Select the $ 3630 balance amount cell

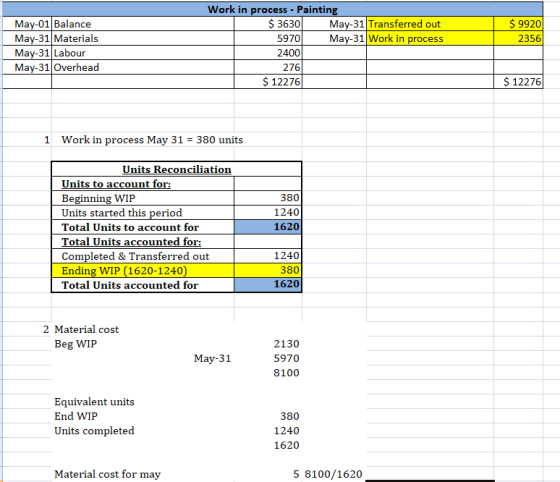pos(268,24)
